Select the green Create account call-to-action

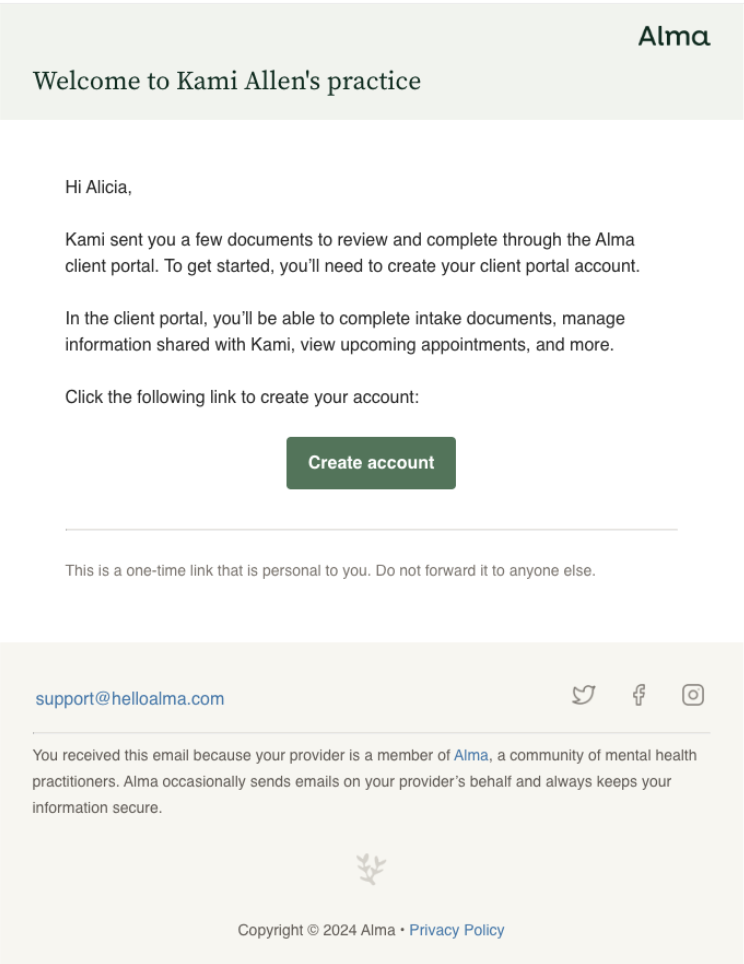[371, 462]
